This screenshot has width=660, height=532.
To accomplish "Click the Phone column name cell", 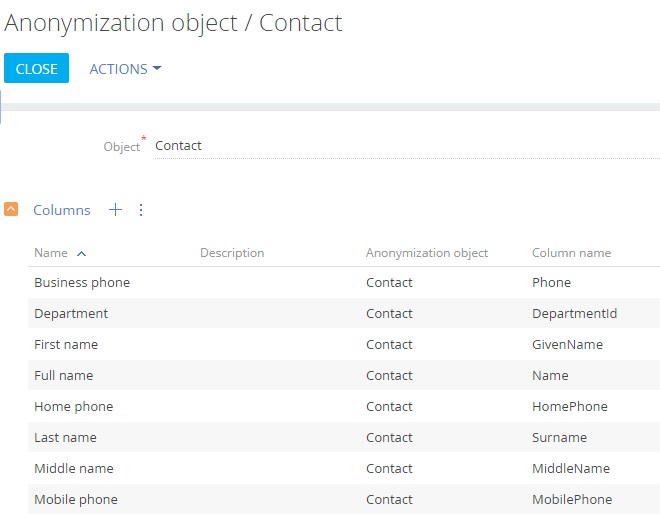I will [x=551, y=282].
